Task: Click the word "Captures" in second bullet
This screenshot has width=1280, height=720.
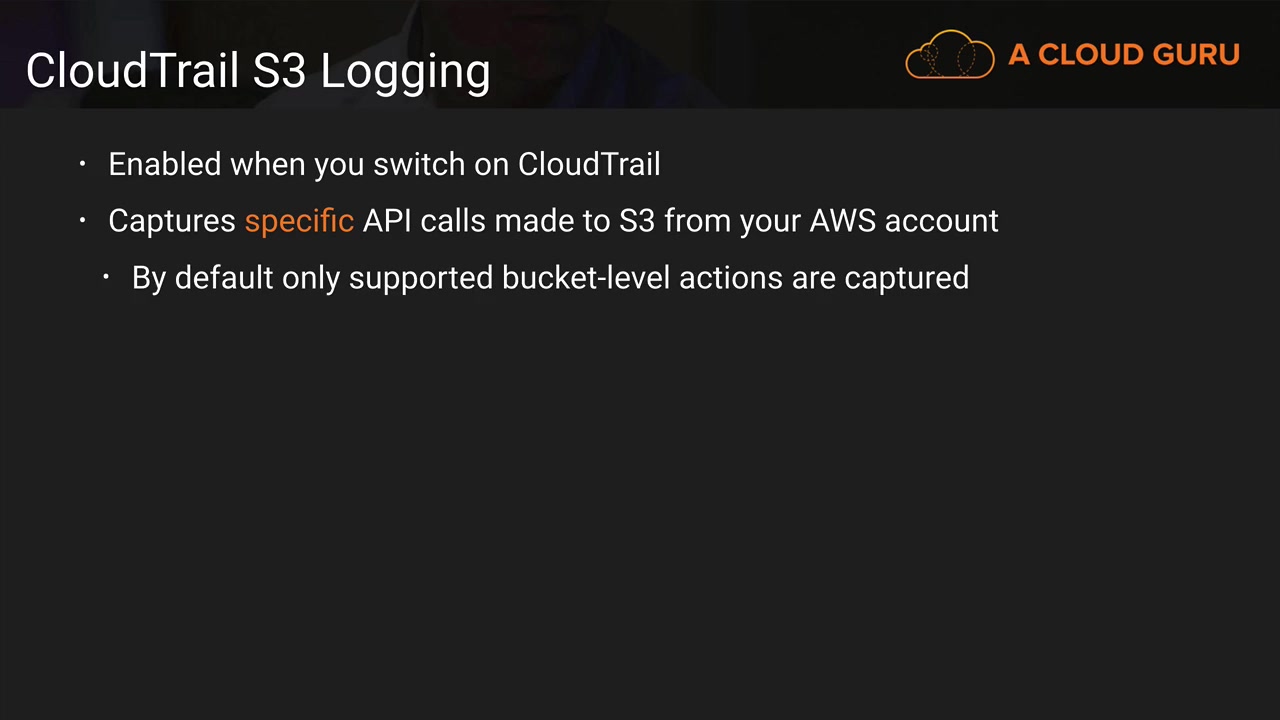Action: tap(171, 221)
